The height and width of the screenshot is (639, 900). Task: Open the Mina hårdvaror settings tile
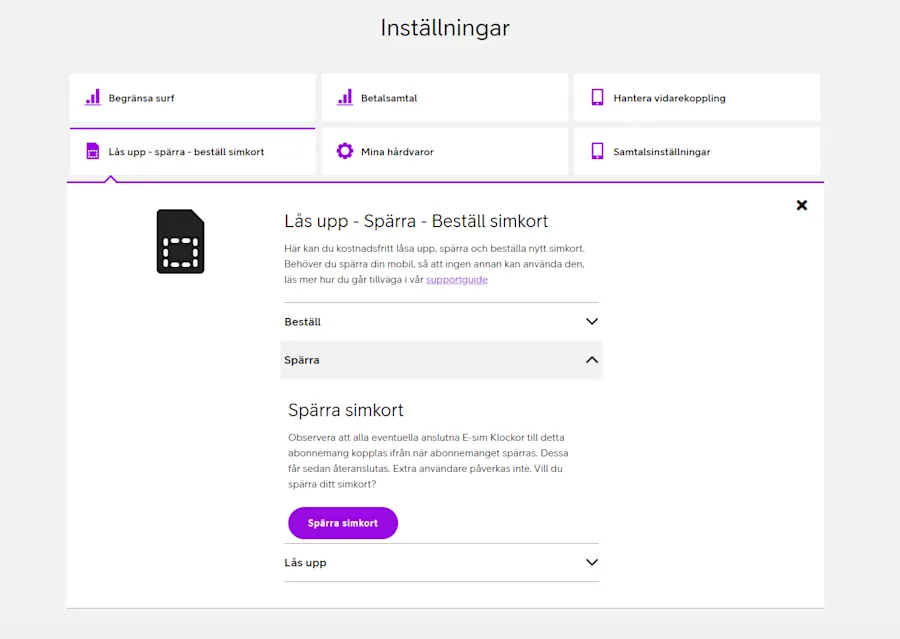[x=445, y=151]
